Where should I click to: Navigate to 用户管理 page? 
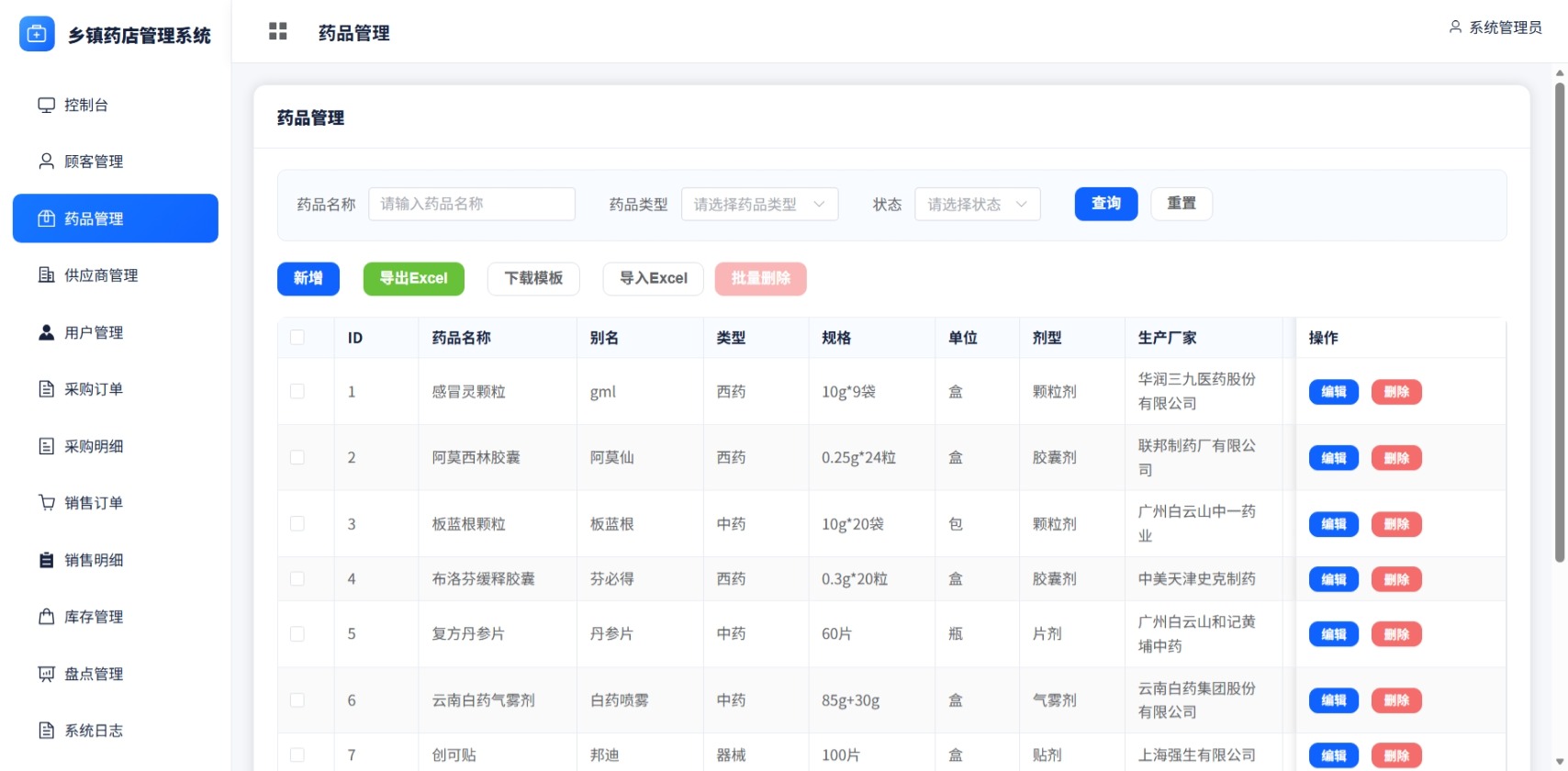116,332
